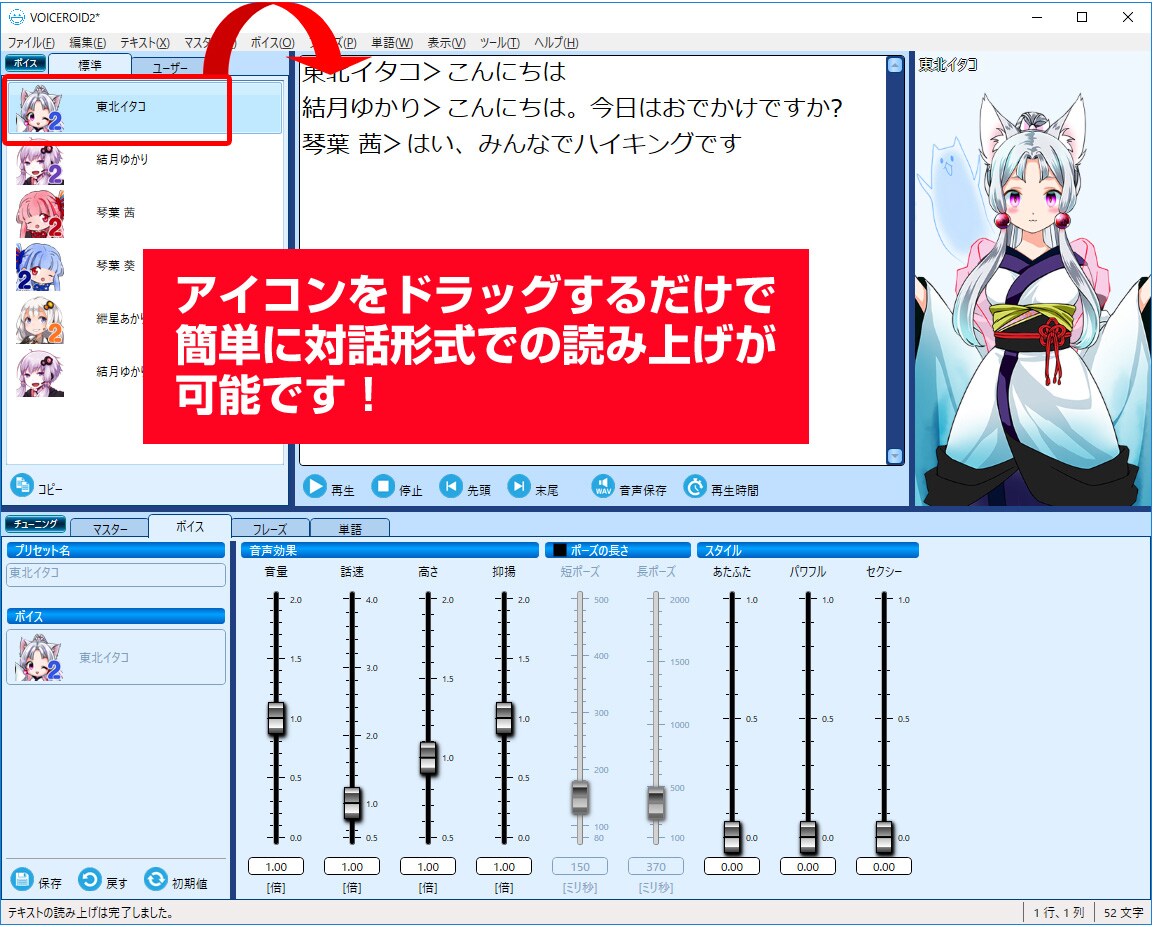Open the テキスト(X) menu
This screenshot has width=1153, height=927.
click(x=145, y=43)
